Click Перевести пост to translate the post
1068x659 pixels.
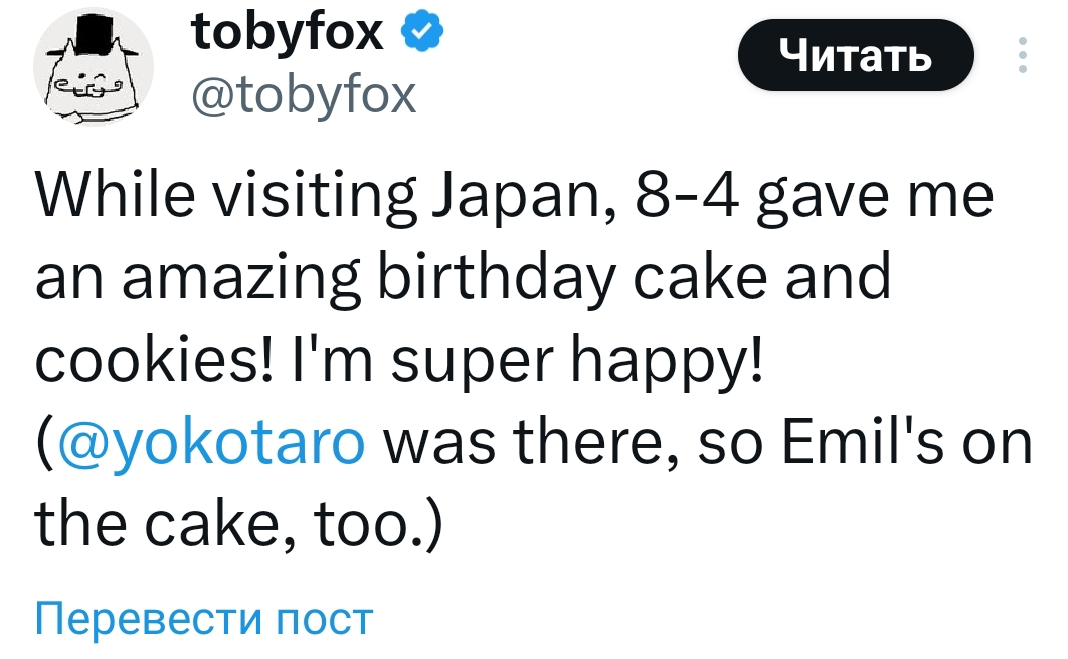[x=204, y=619]
